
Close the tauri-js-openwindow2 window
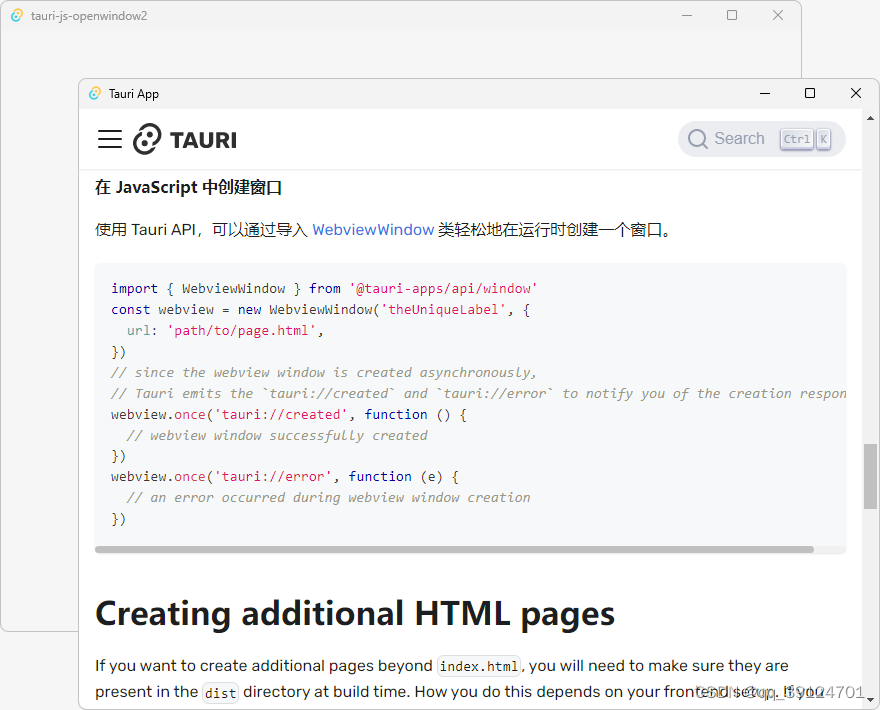778,15
